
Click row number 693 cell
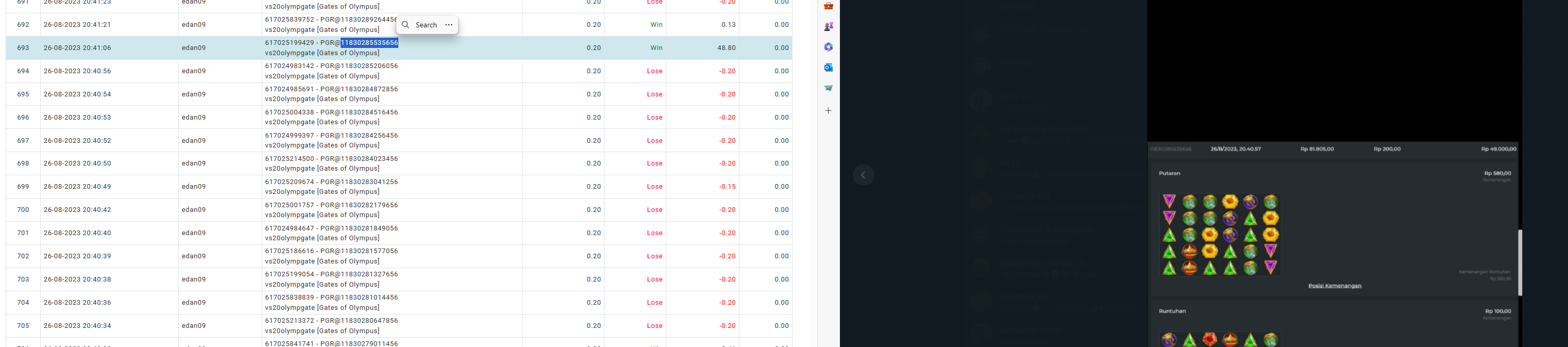click(x=23, y=47)
